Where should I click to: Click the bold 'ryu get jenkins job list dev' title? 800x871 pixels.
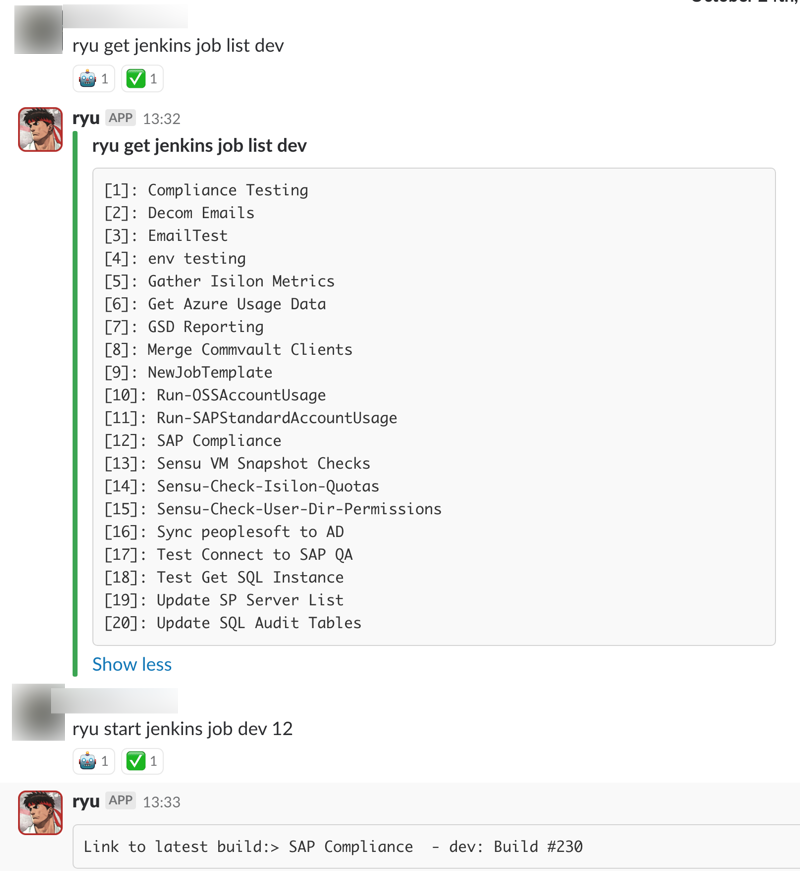(x=199, y=146)
